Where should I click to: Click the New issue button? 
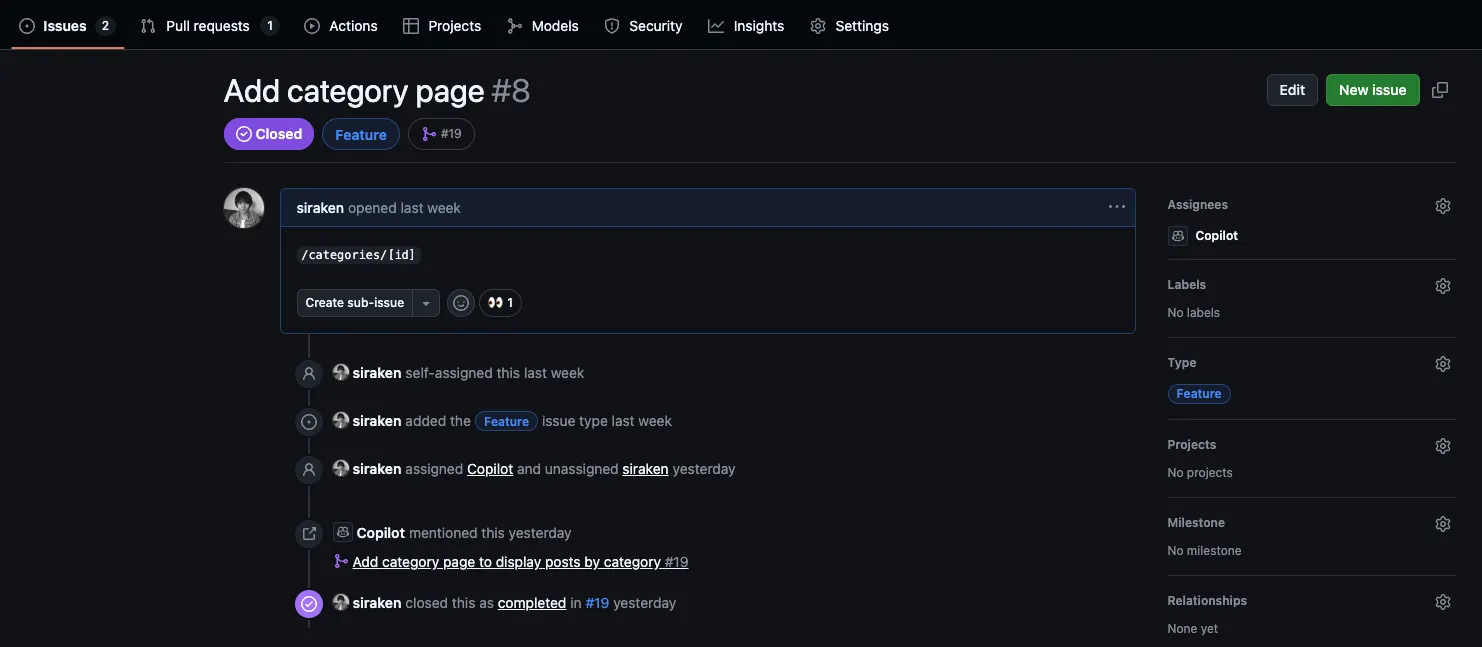pyautogui.click(x=1371, y=88)
